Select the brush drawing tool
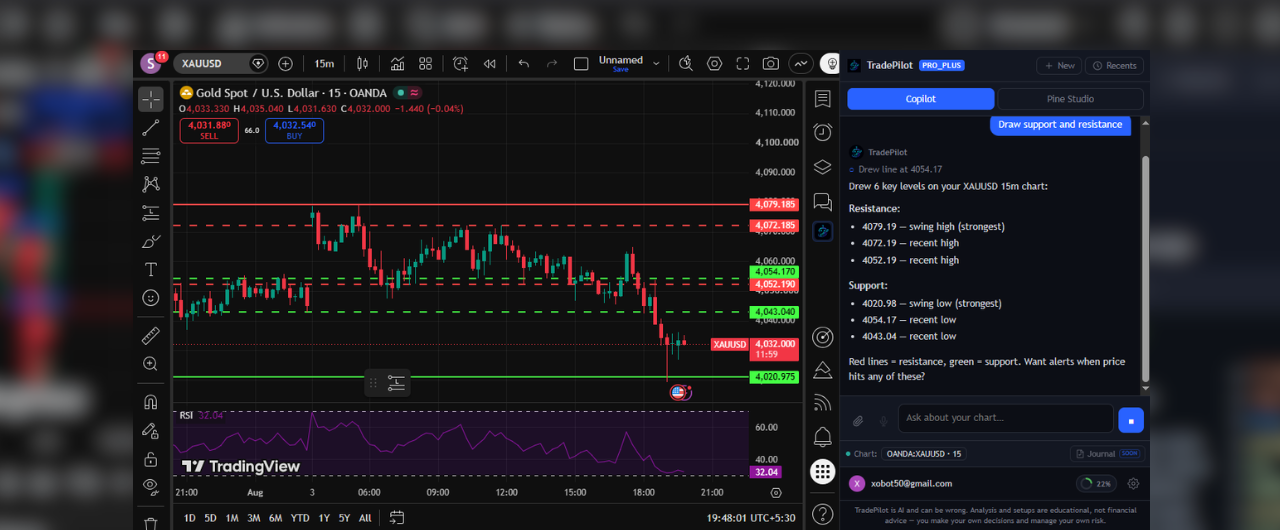Image resolution: width=1280 pixels, height=530 pixels. coord(151,241)
